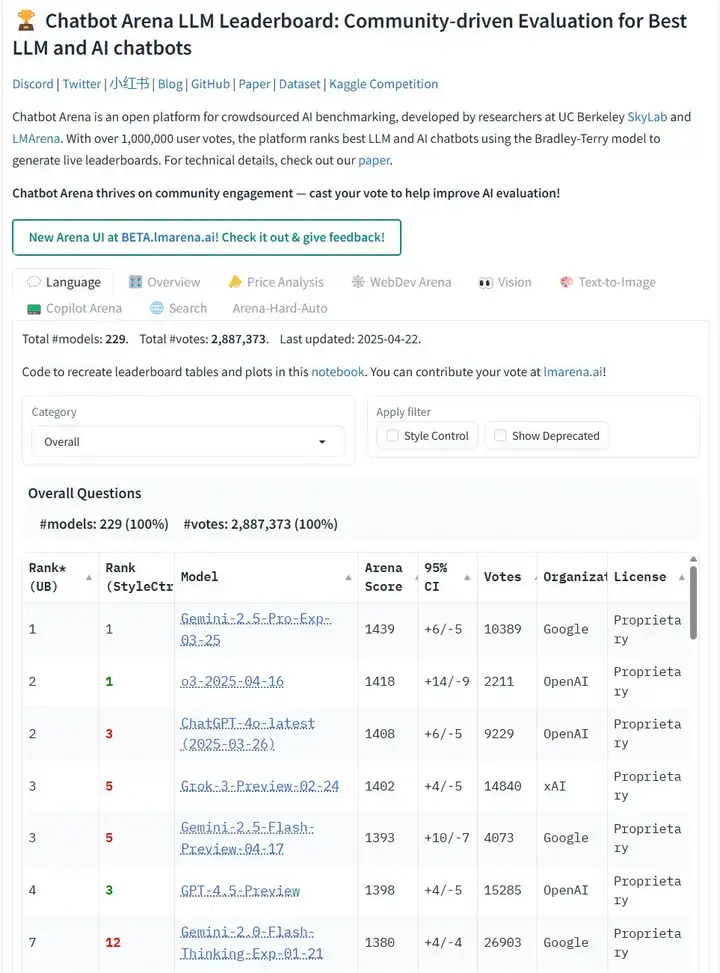The image size is (720, 973).
Task: Open the Paper link in header
Action: (x=254, y=84)
